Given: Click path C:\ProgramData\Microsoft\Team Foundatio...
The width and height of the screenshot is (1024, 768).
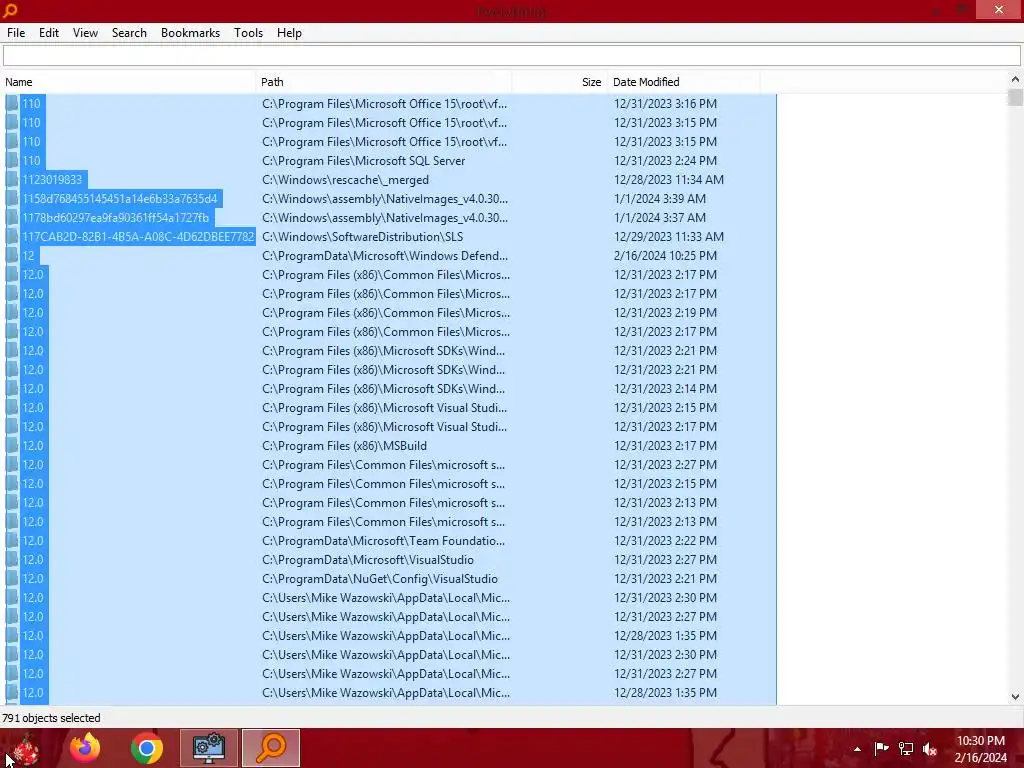Looking at the screenshot, I should coord(383,541).
